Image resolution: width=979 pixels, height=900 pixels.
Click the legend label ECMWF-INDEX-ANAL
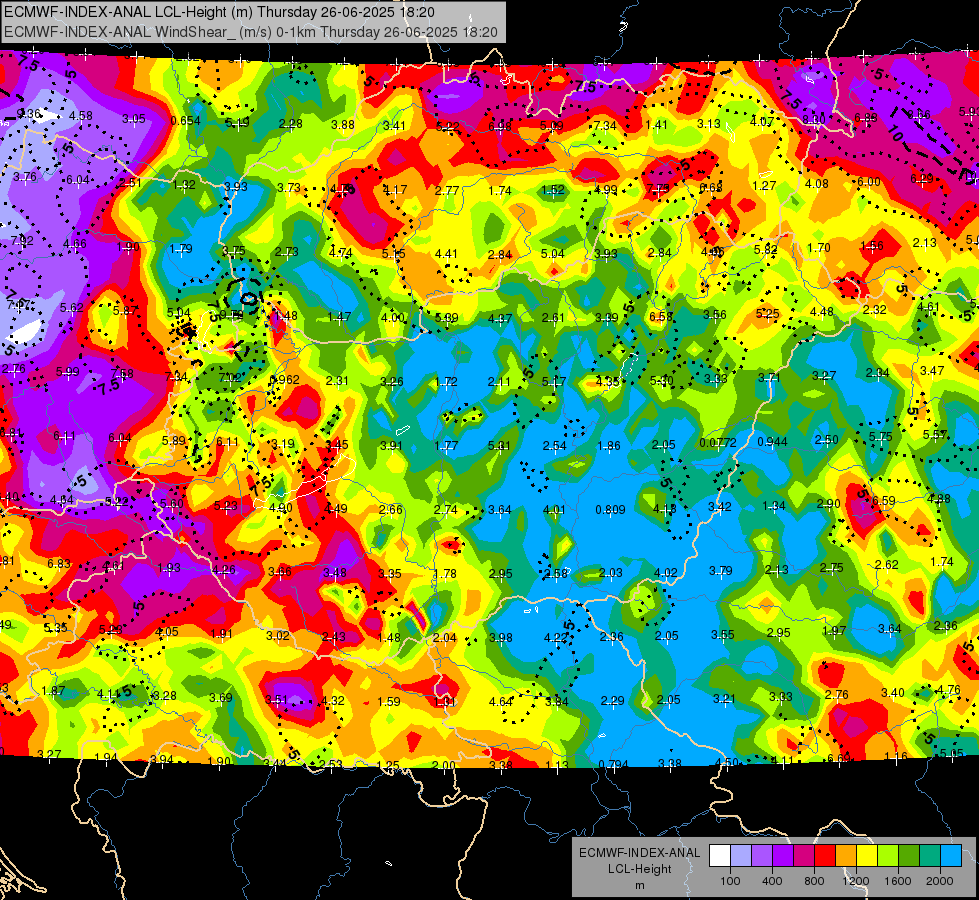point(639,853)
